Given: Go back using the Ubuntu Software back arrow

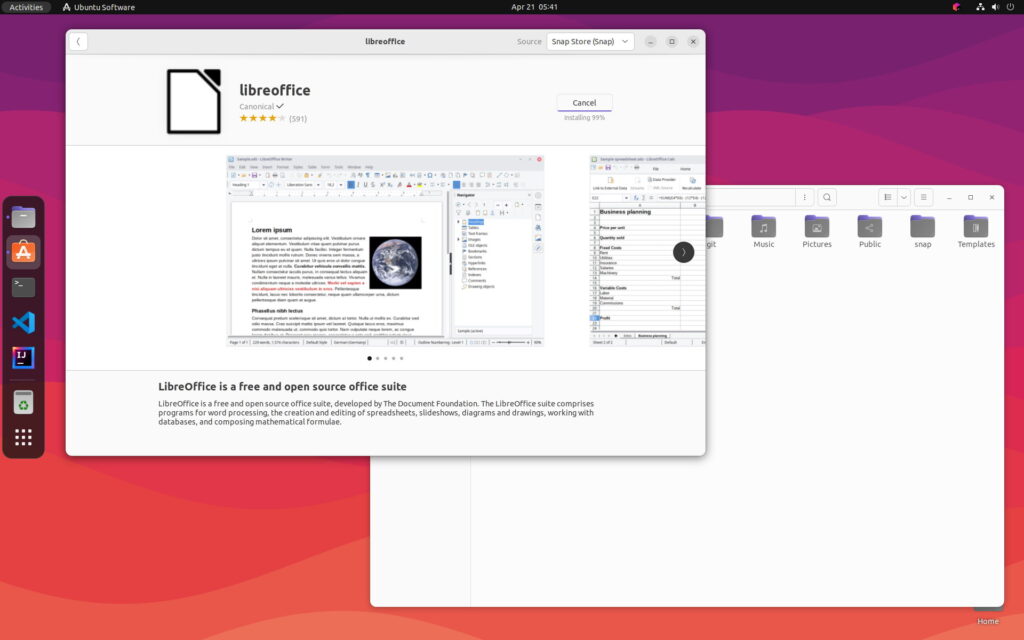Looking at the screenshot, I should point(78,42).
